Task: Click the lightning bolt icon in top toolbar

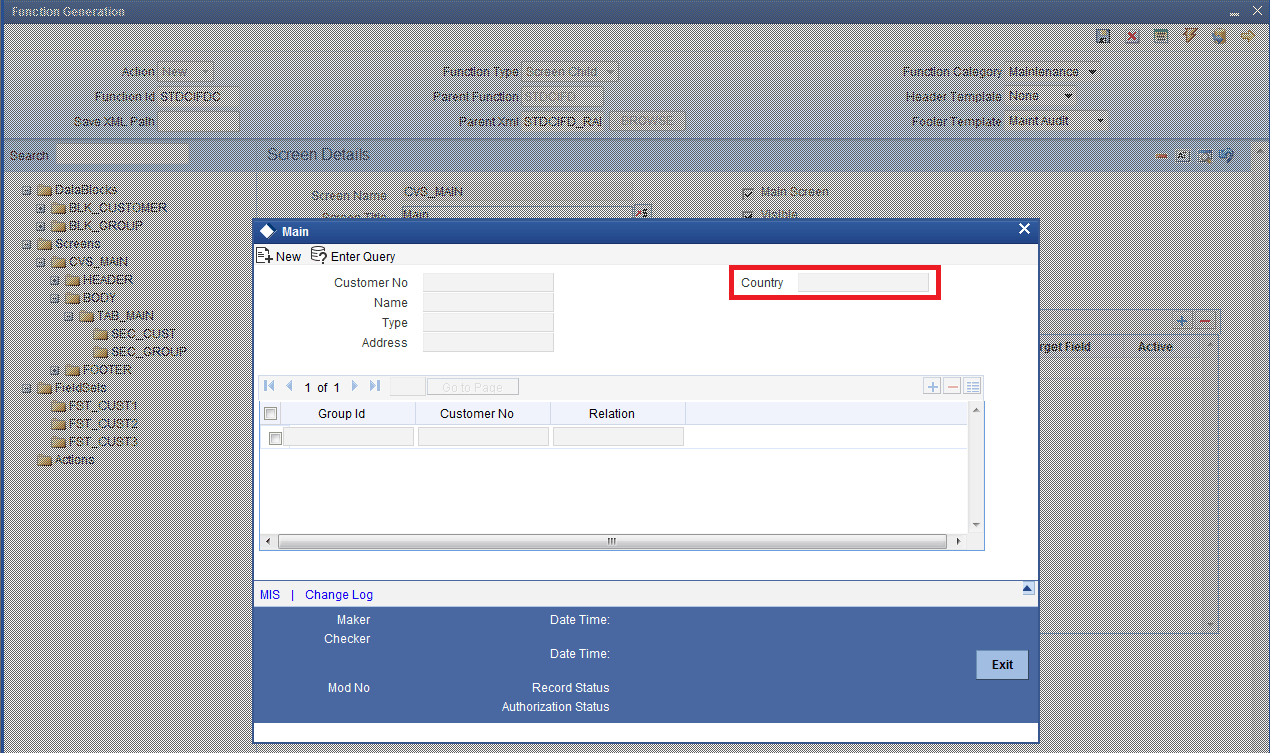Action: click(1190, 36)
